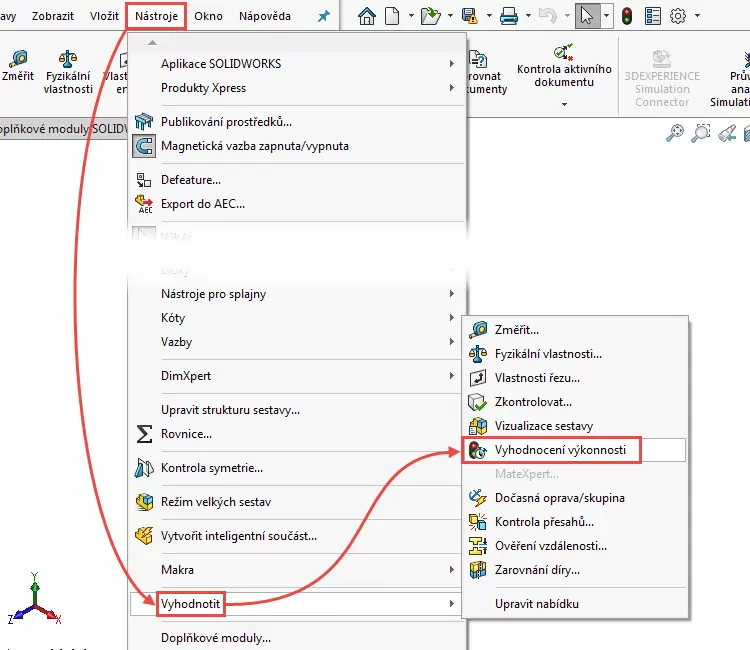This screenshot has width=750, height=650.
Task: Expand Makra submenu
Action: coord(297,570)
